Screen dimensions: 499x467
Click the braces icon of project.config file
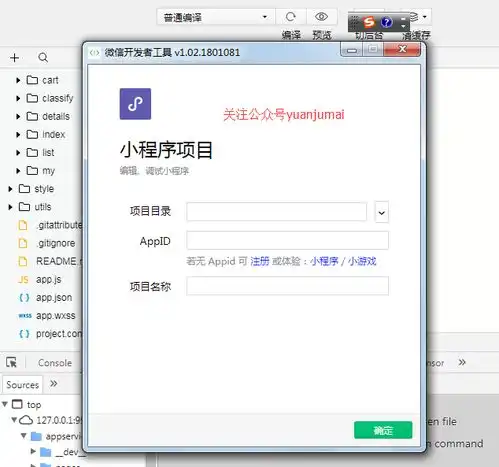pos(24,334)
